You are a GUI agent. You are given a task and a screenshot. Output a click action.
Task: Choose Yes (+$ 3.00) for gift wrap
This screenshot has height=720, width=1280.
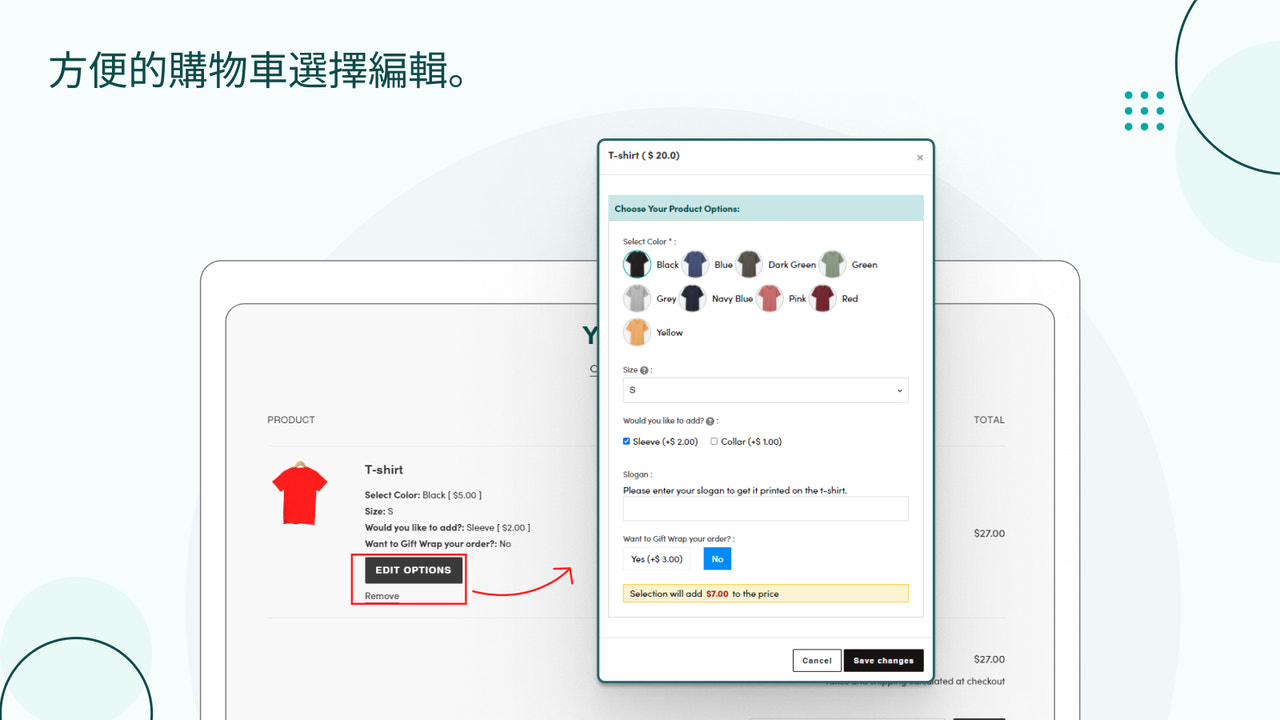click(x=657, y=559)
